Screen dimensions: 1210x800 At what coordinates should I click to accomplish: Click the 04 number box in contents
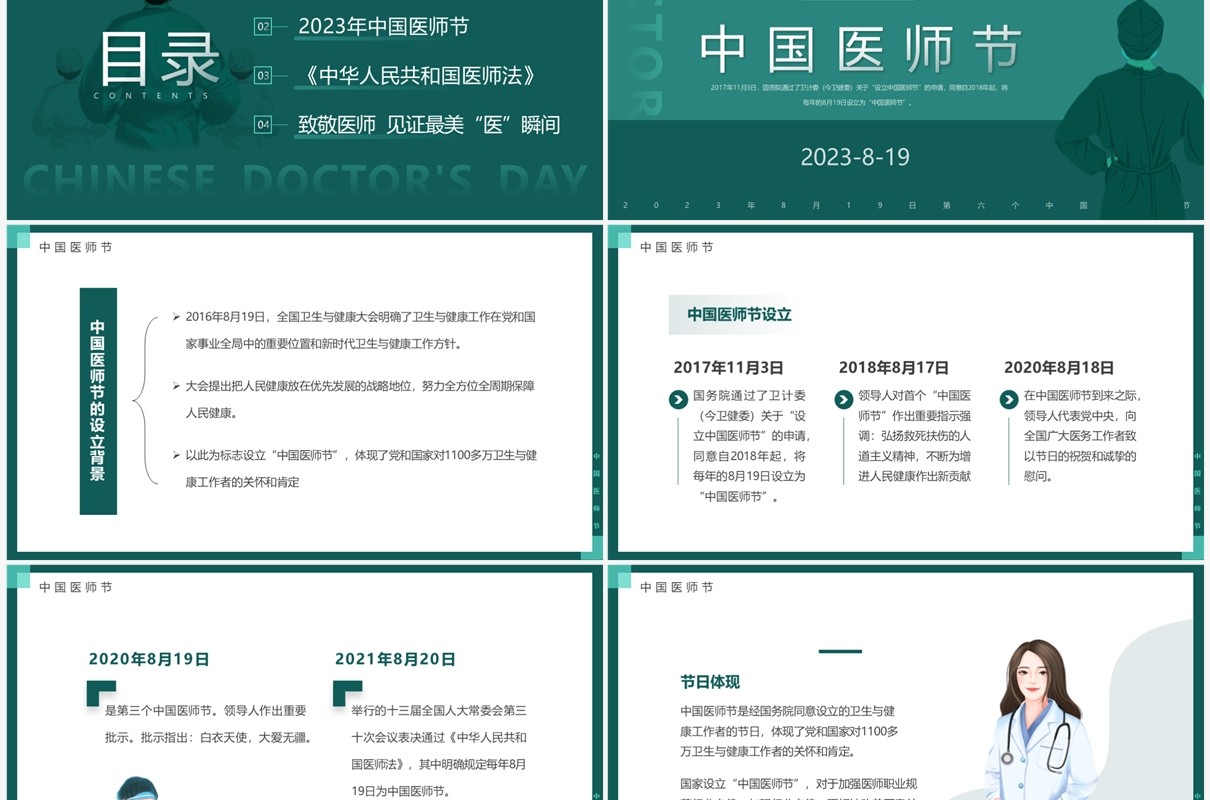[x=263, y=125]
